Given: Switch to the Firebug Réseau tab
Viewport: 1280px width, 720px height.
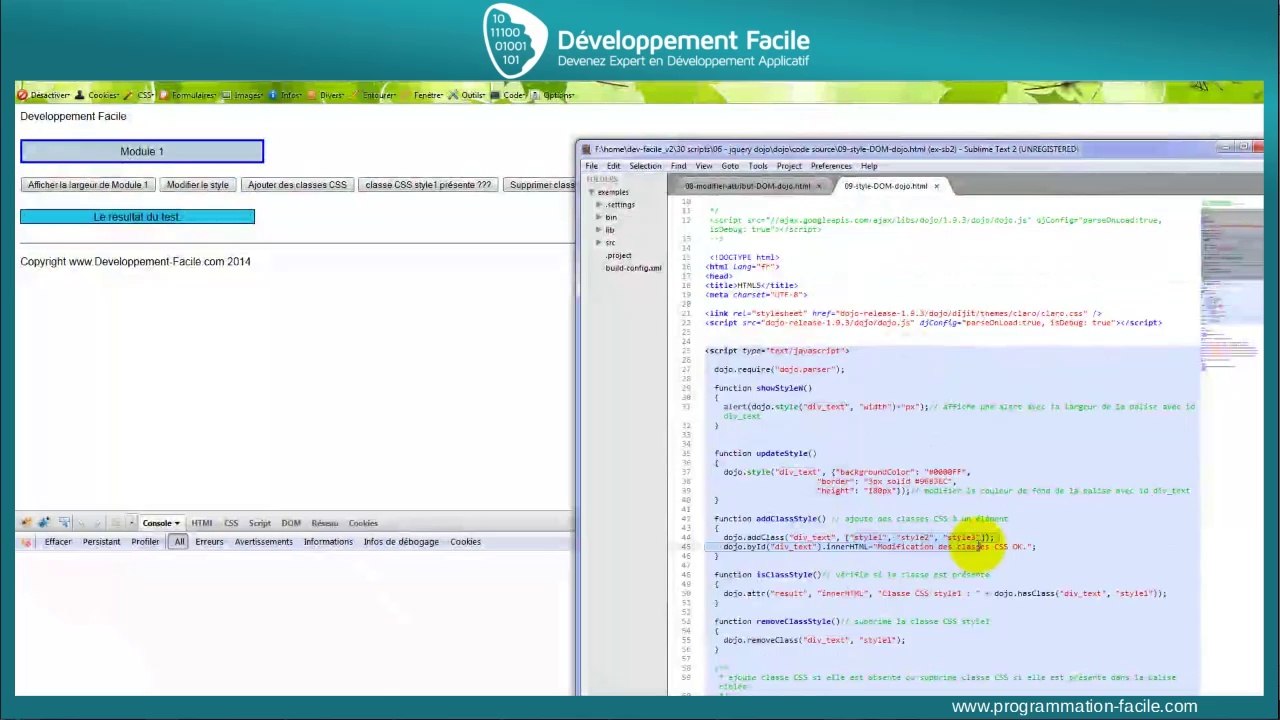Looking at the screenshot, I should tap(325, 523).
